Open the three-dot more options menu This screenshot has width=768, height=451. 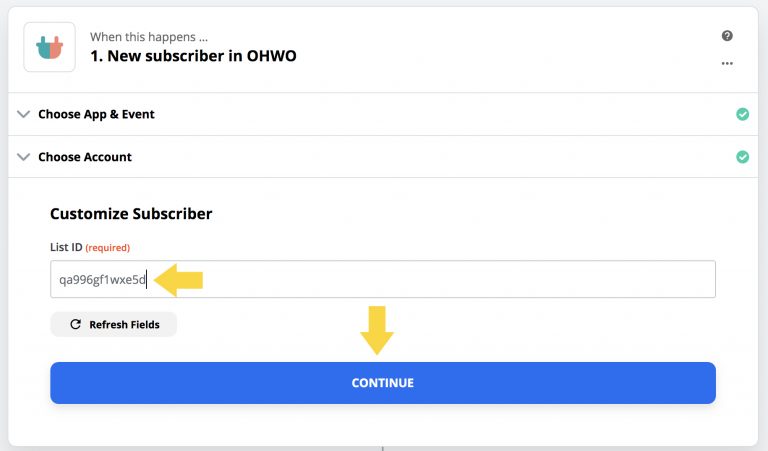[727, 63]
